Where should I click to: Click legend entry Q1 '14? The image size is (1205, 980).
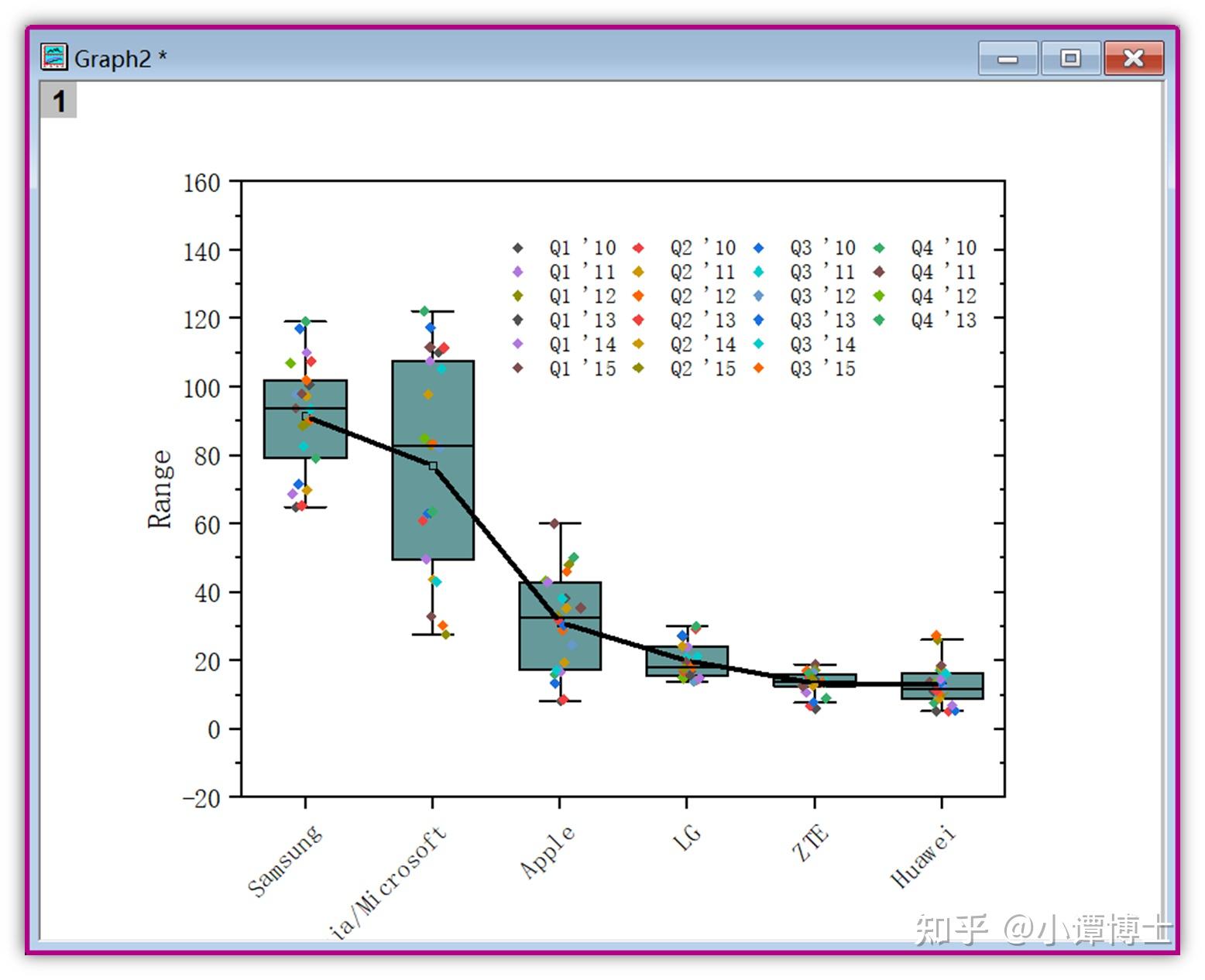coord(565,344)
